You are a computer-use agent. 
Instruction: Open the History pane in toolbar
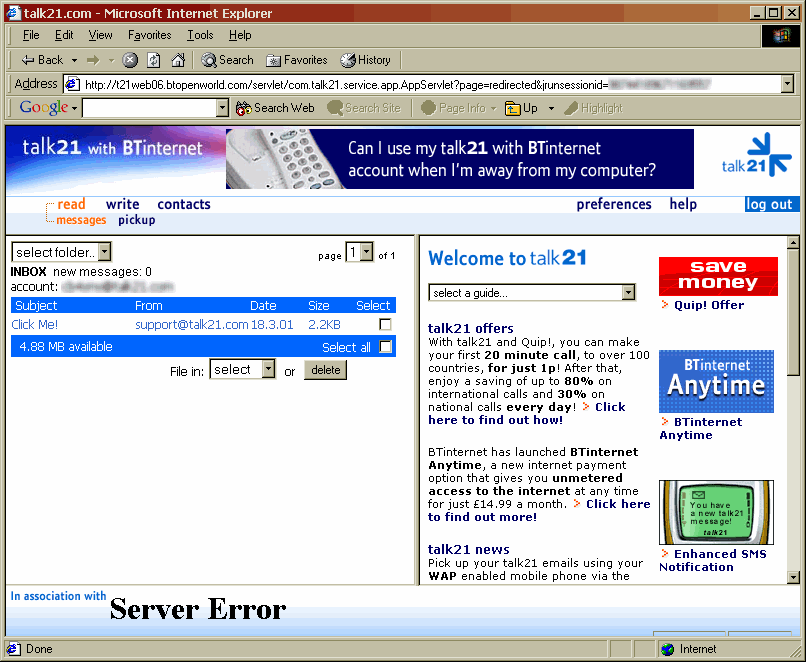365,60
